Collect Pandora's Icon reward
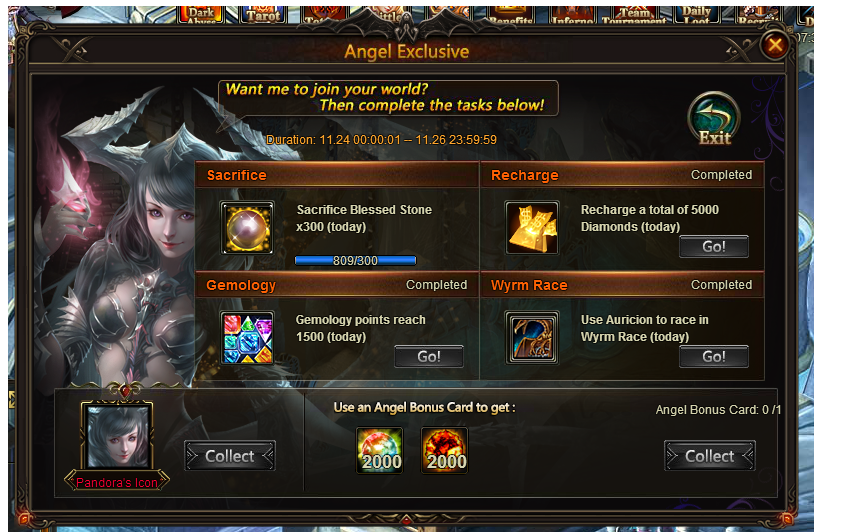 click(230, 456)
